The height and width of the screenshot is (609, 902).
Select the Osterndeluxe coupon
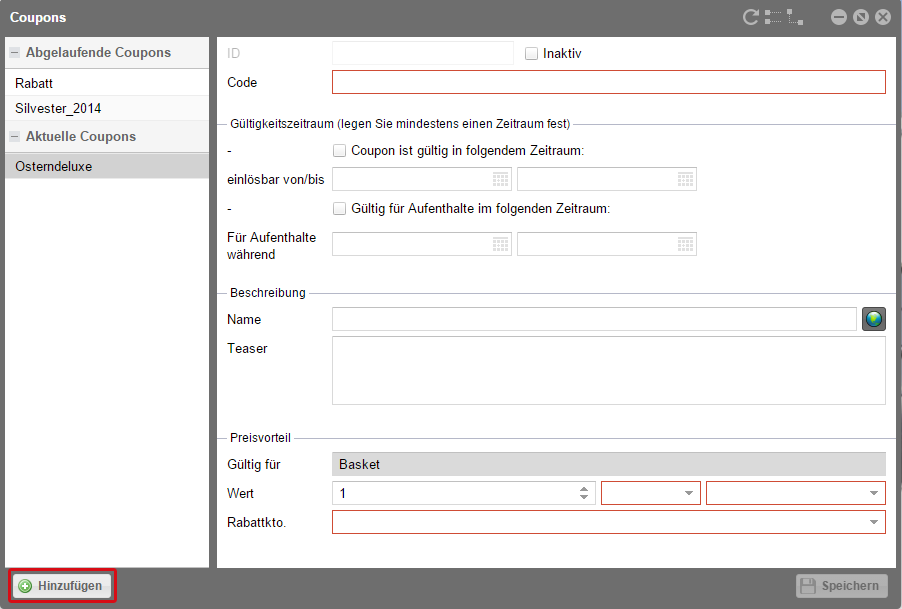click(x=54, y=167)
